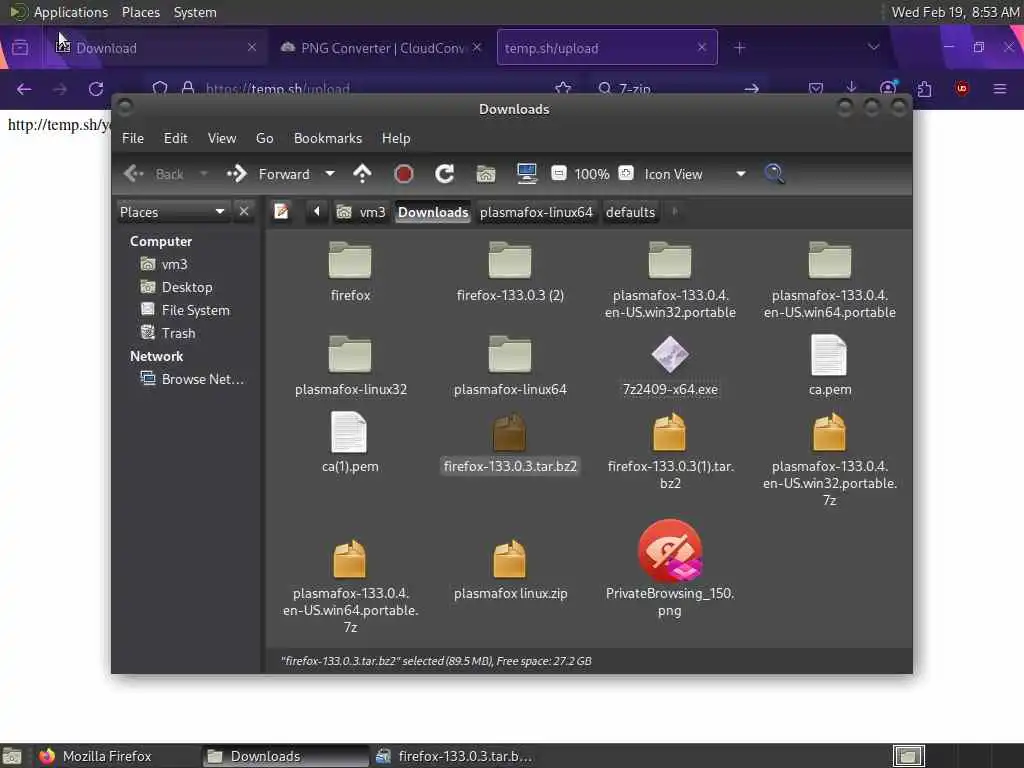1024x768 pixels.
Task: Open Desktop in the Places sidebar
Action: 176,287
